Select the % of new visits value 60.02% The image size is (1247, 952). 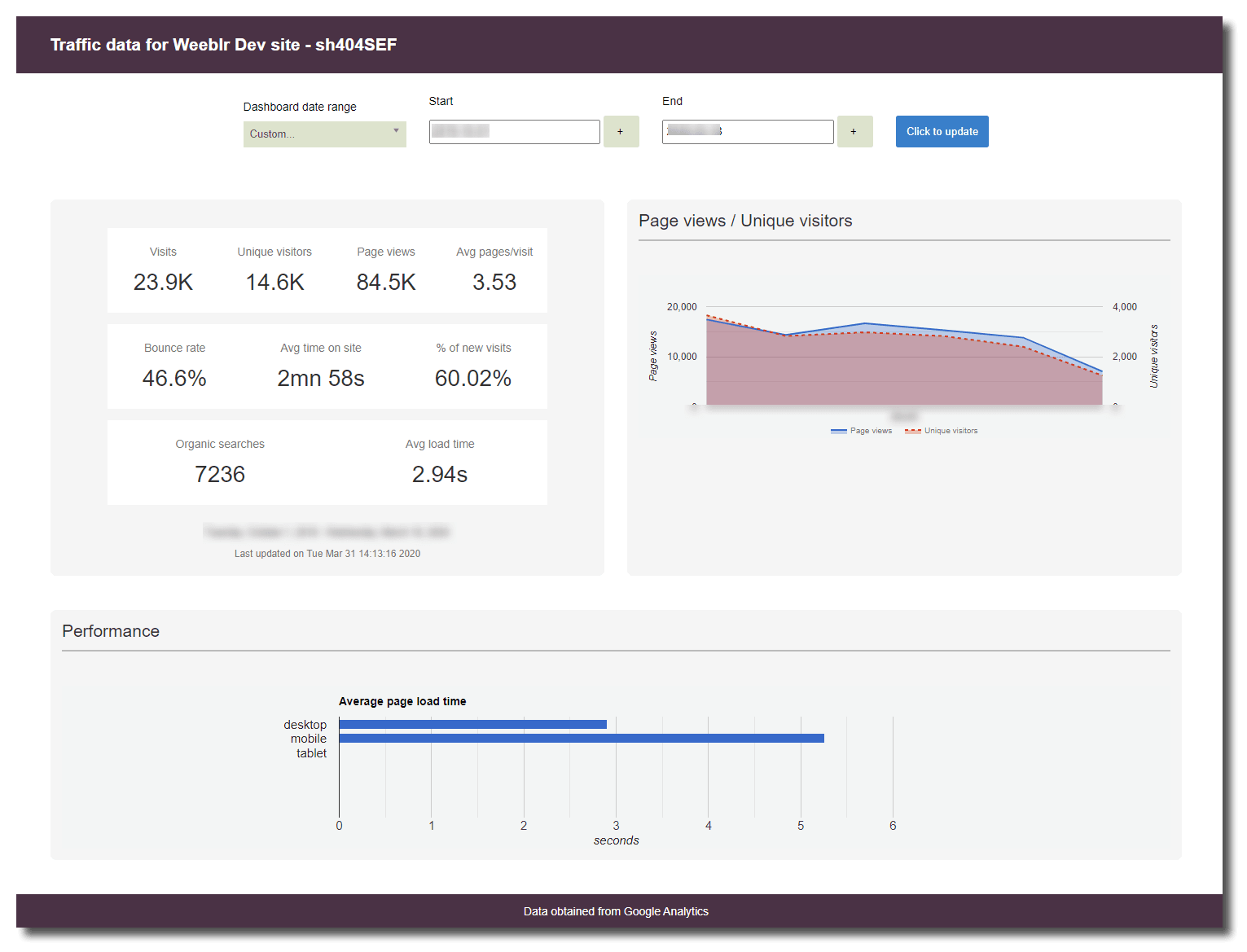coord(473,379)
